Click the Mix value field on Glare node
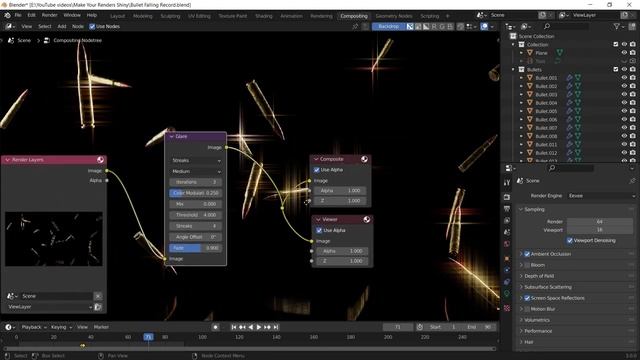 click(196, 204)
